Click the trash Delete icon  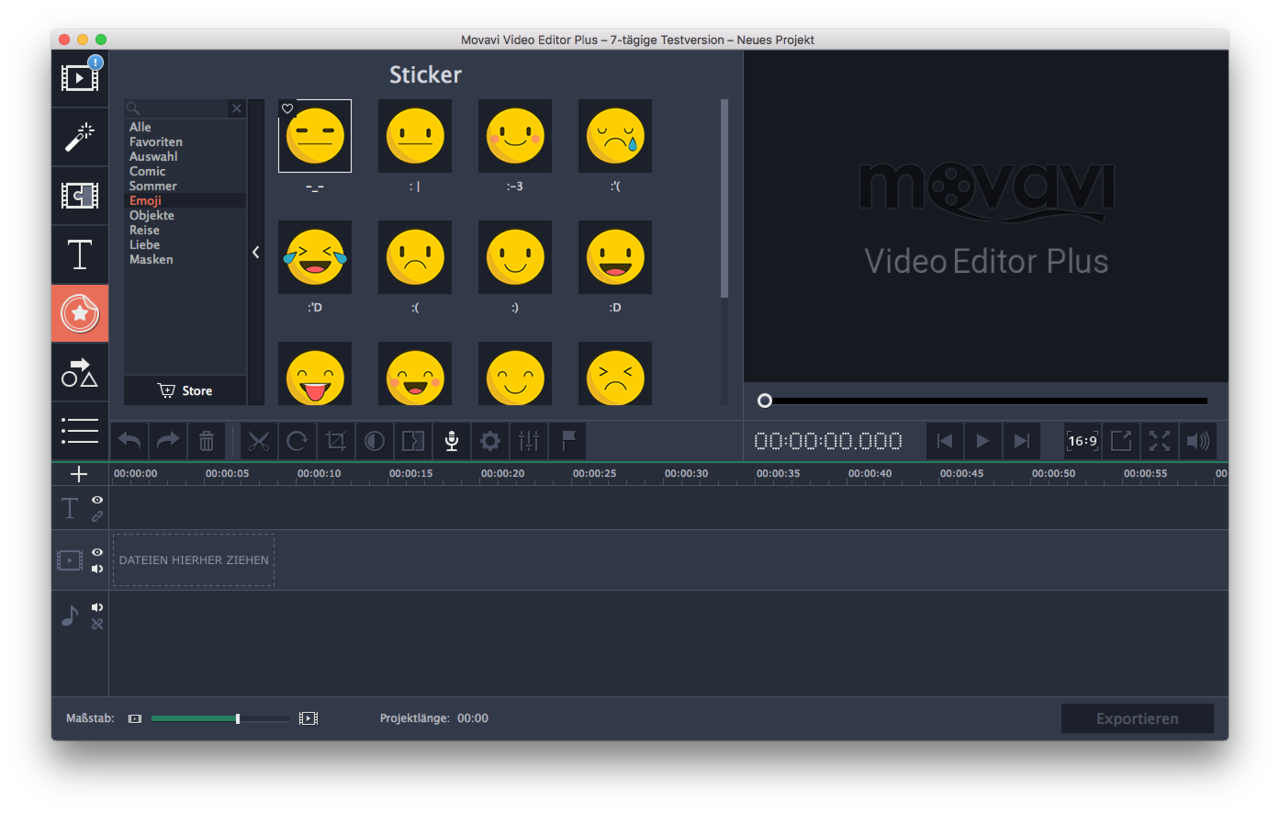[x=206, y=441]
